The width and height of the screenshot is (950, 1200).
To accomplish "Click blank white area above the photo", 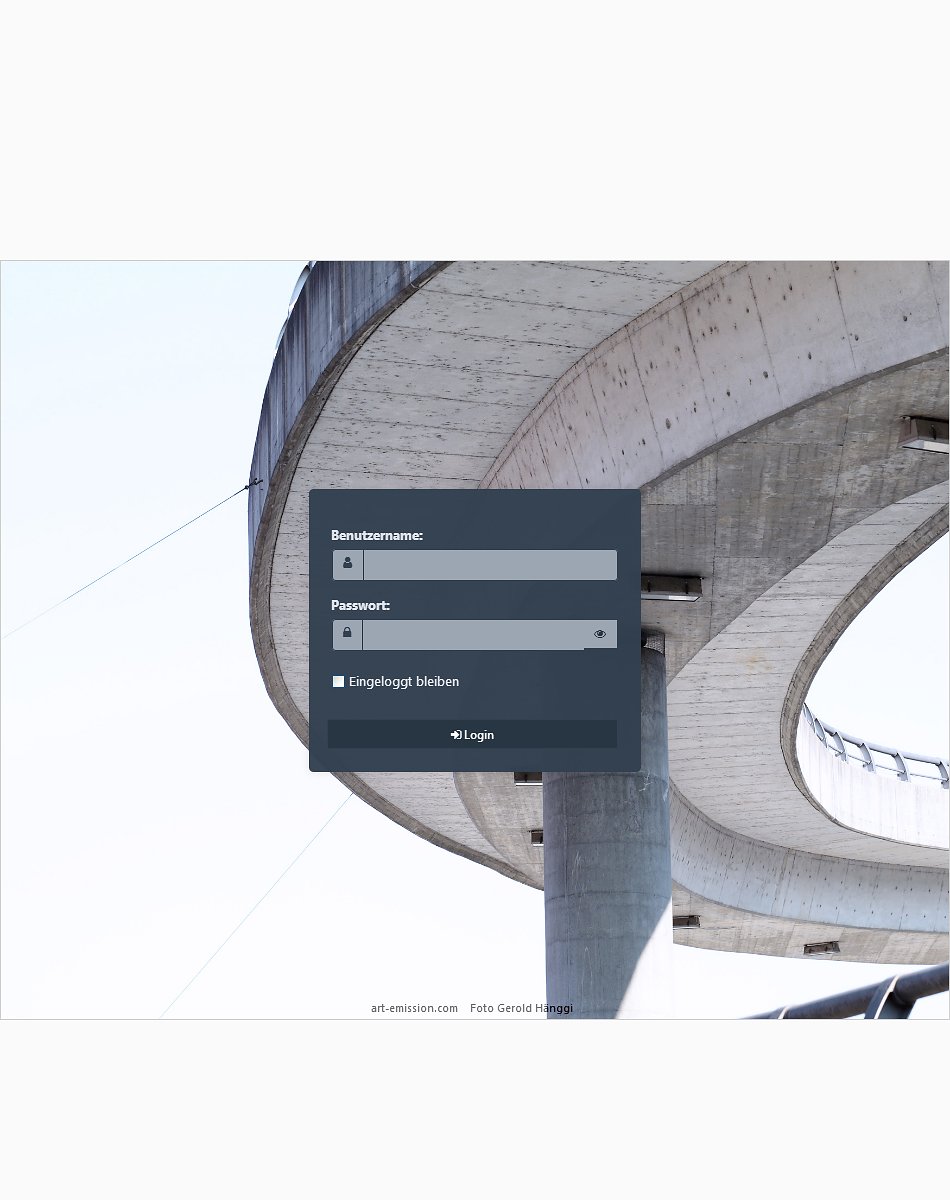I will pos(475,130).
